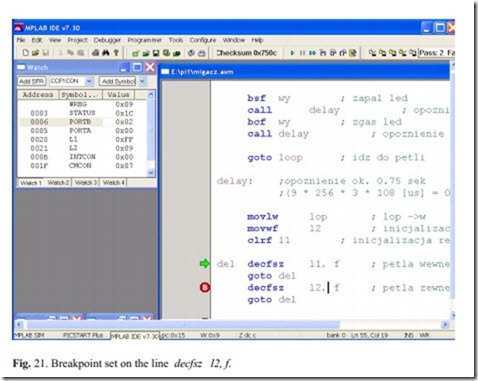Click the Open Project icon
The height and width of the screenshot is (381, 478).
coord(146,53)
